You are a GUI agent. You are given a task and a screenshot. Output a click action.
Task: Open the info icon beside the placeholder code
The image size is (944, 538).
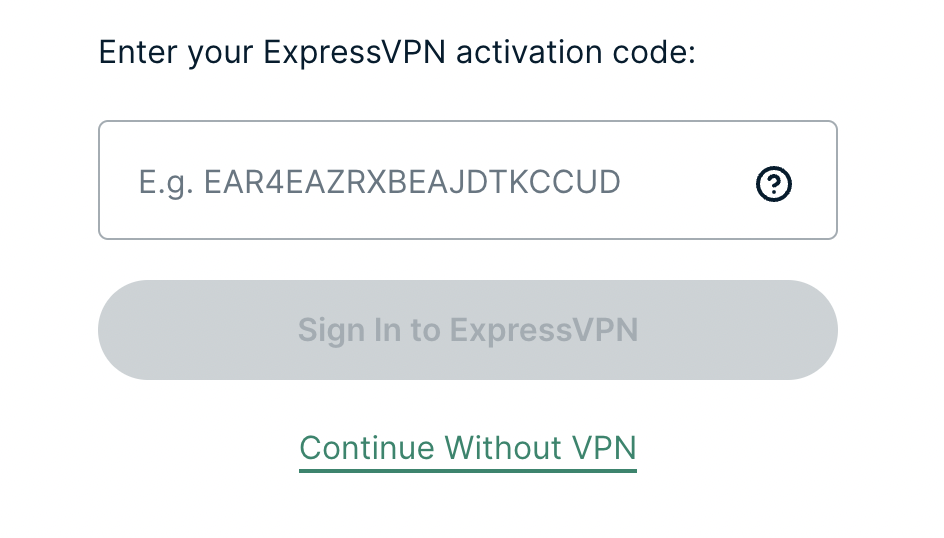[774, 184]
